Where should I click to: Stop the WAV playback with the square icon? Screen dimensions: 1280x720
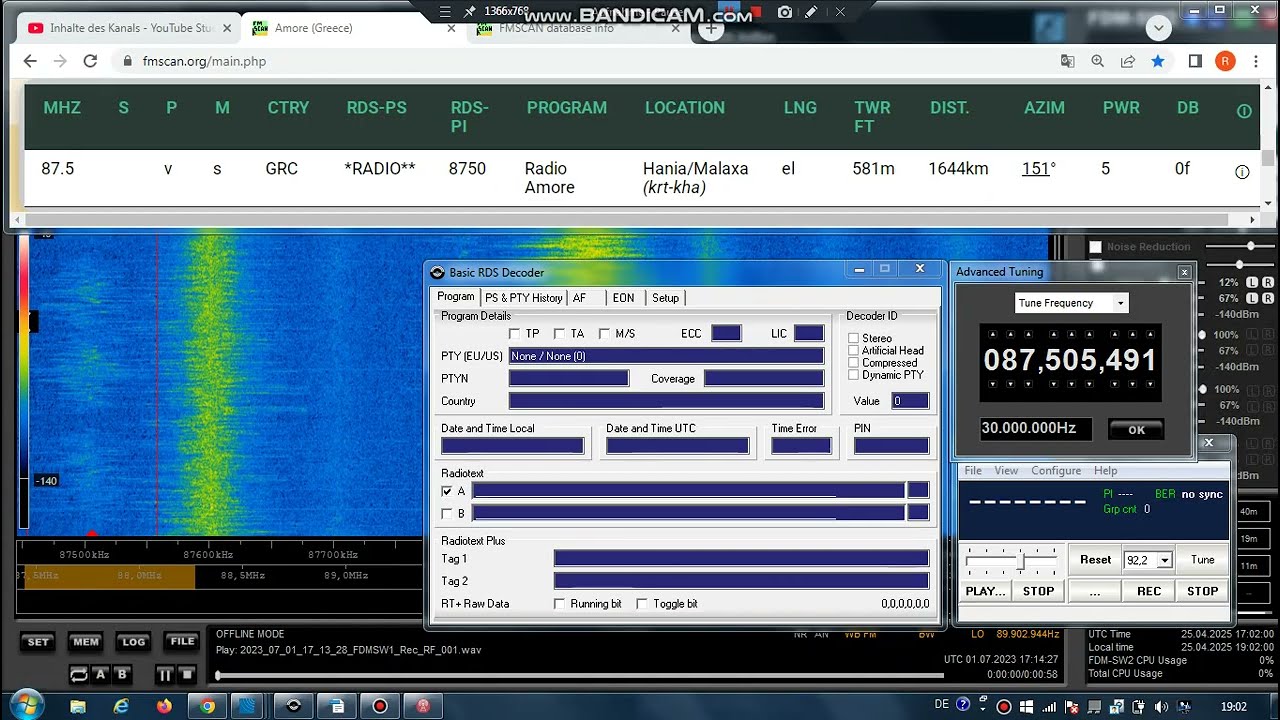tap(186, 675)
